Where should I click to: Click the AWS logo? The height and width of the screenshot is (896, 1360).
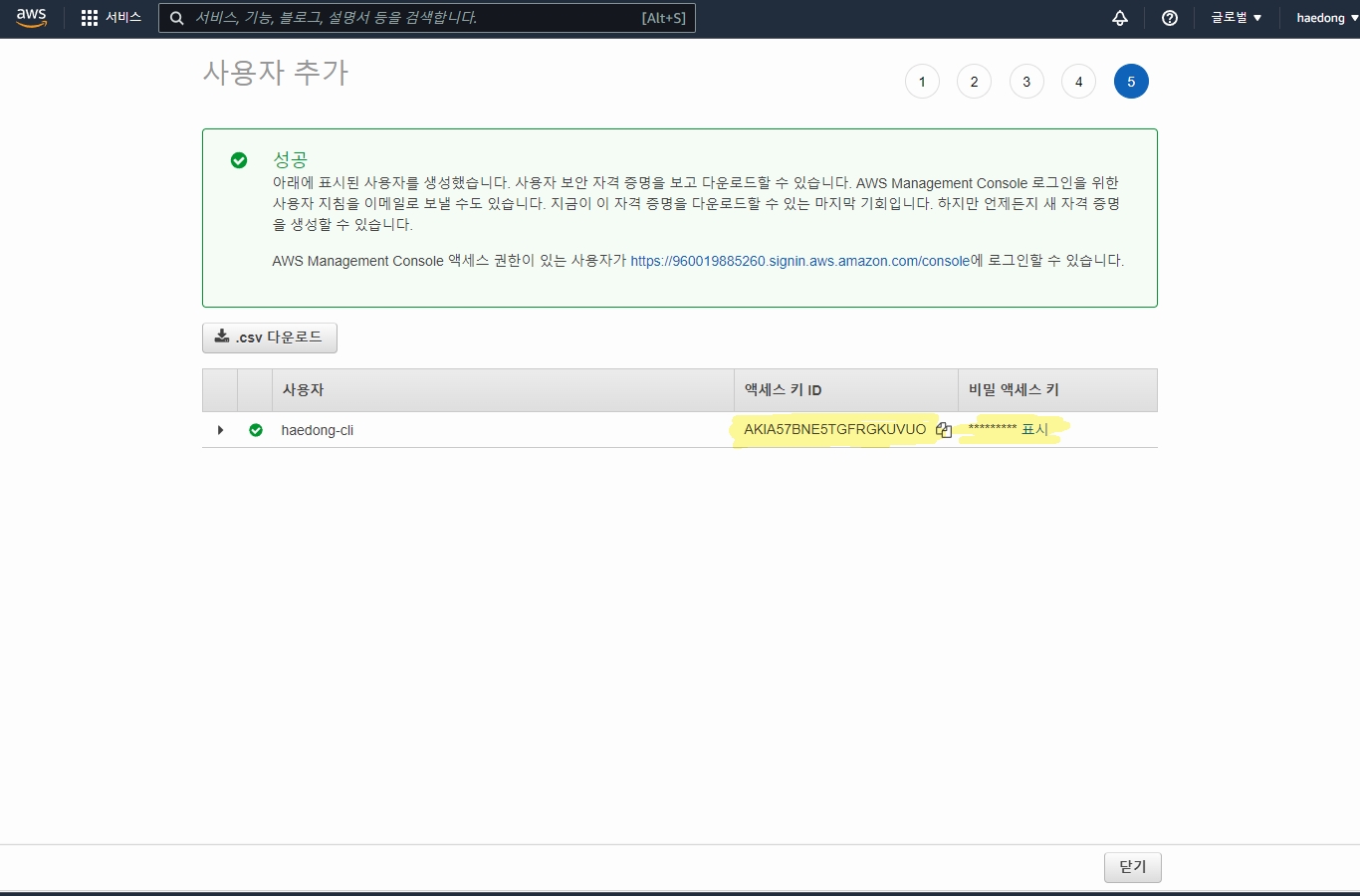[31, 18]
